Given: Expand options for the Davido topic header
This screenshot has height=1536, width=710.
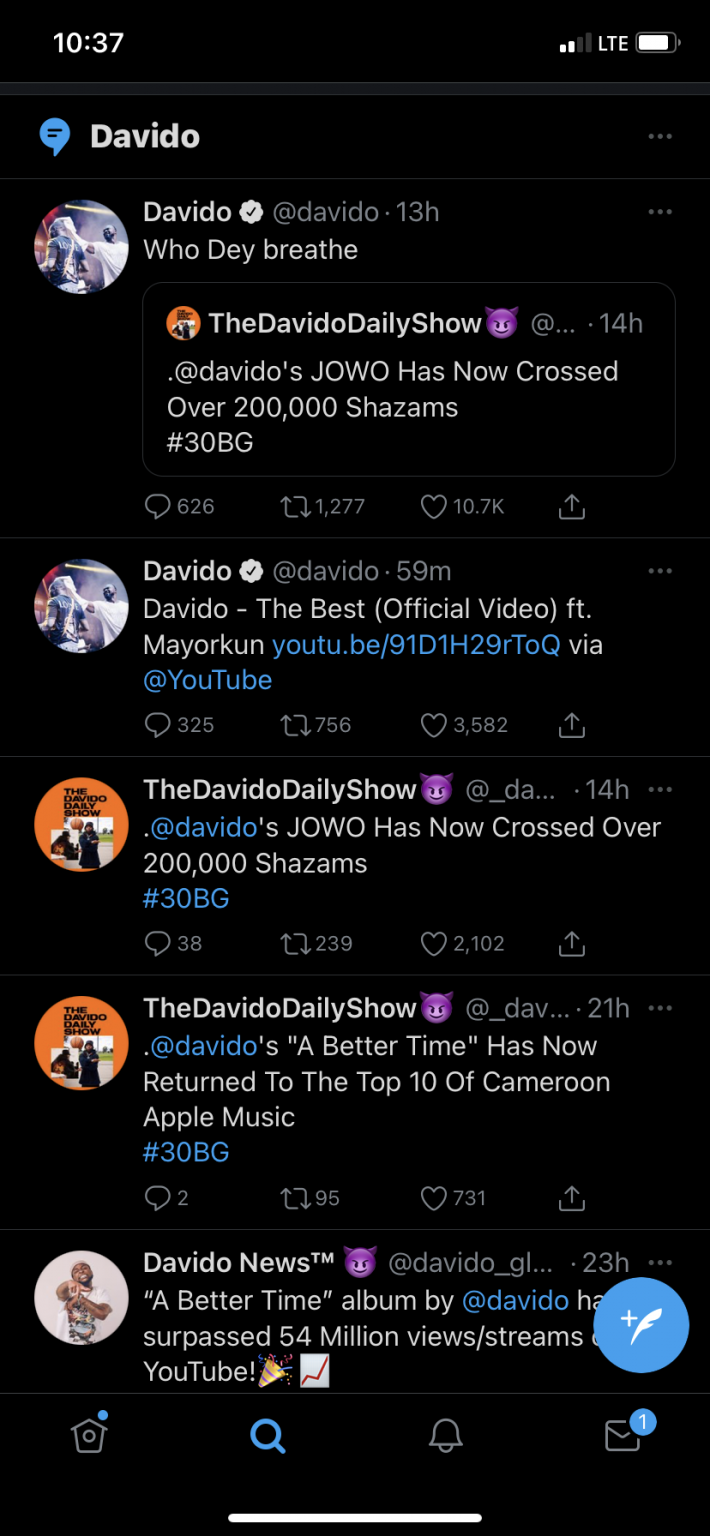Looking at the screenshot, I should tap(660, 136).
